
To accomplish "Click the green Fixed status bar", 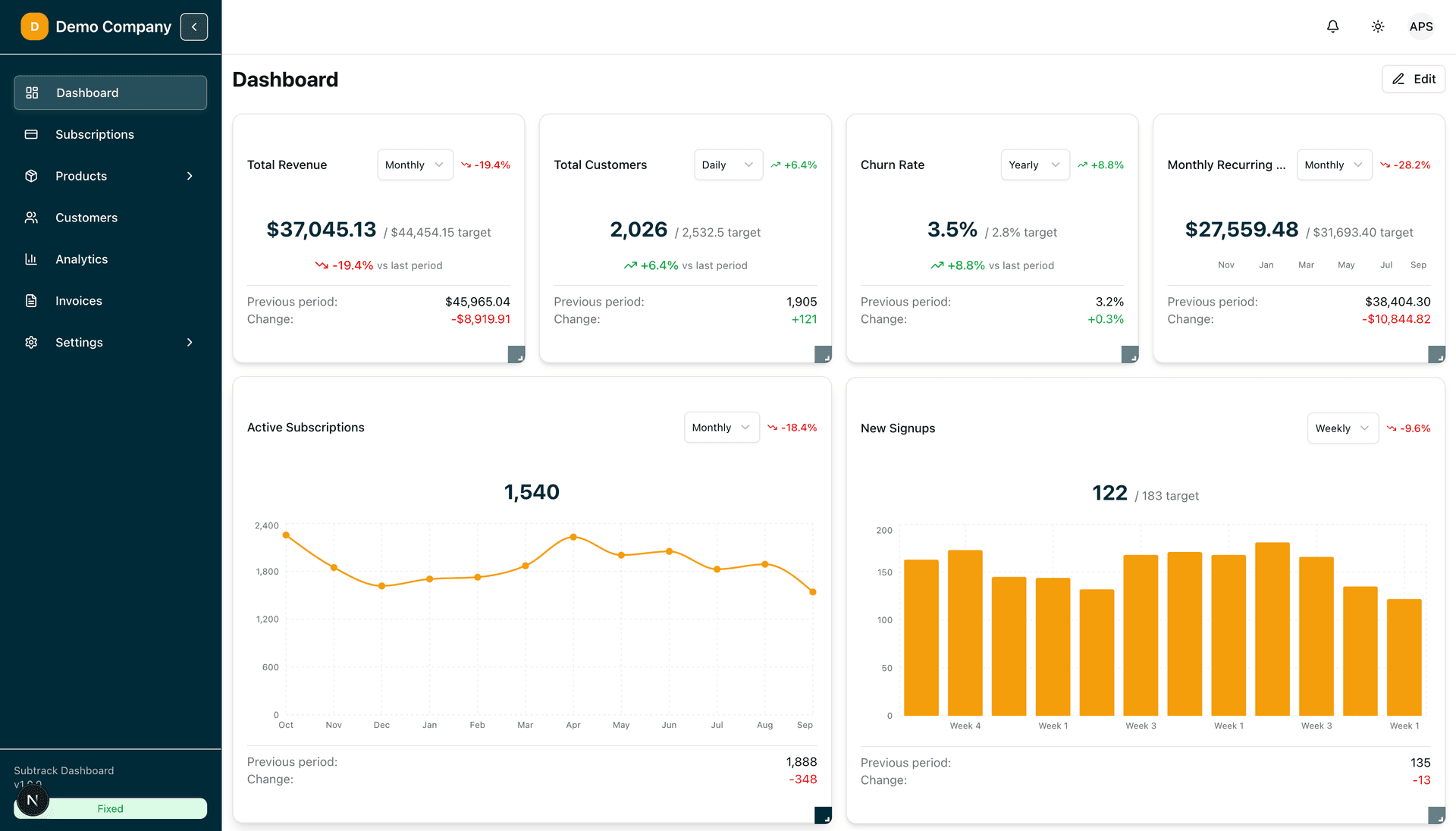I will [110, 808].
